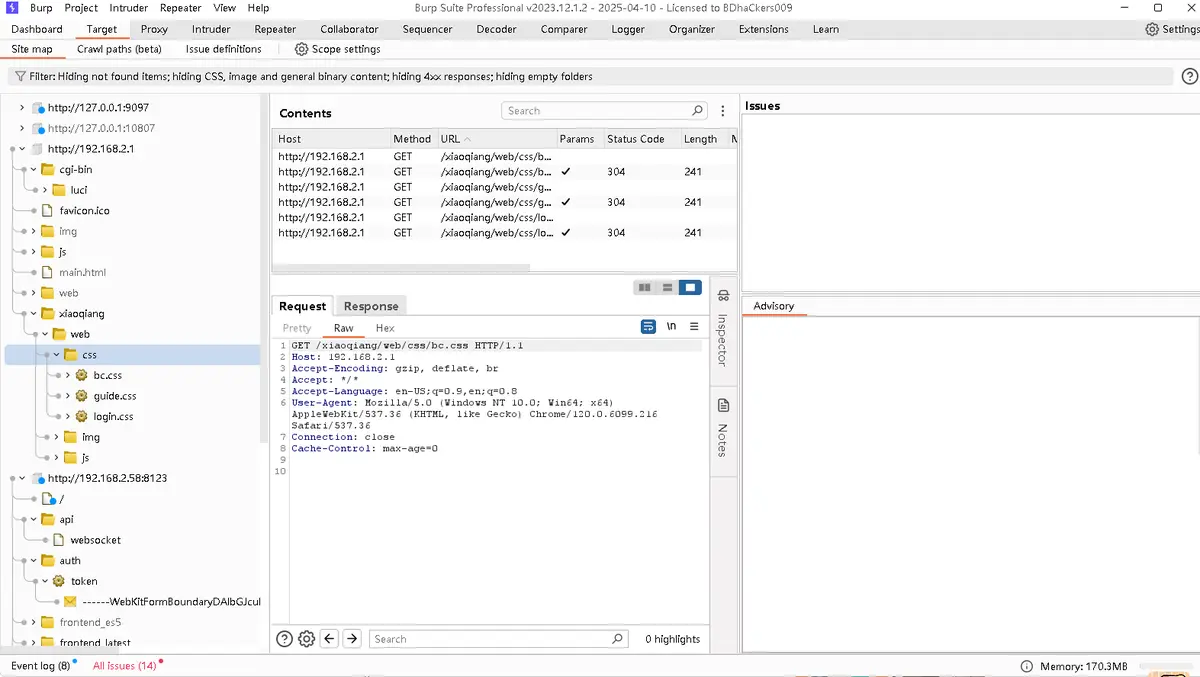Image resolution: width=1200 pixels, height=677 pixels.
Task: Switch to the Repeater tab
Action: pos(275,29)
